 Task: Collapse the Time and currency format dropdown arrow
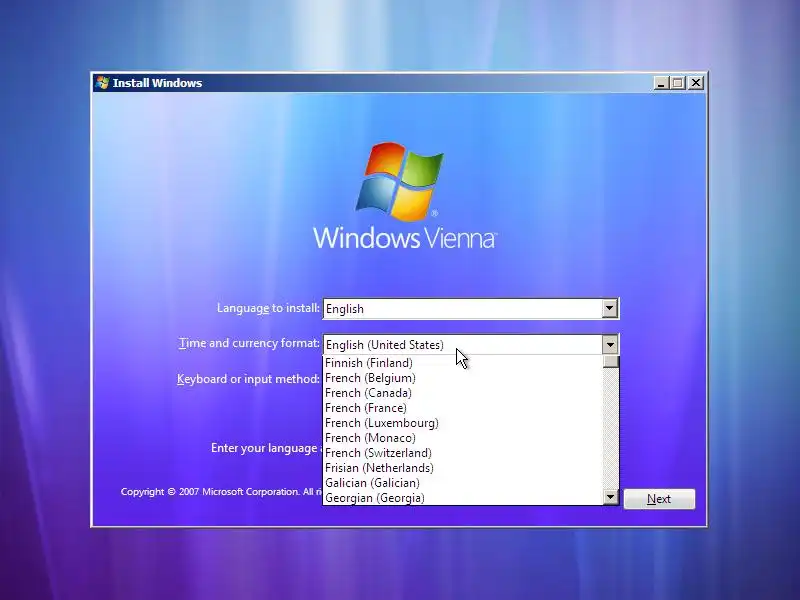(610, 344)
